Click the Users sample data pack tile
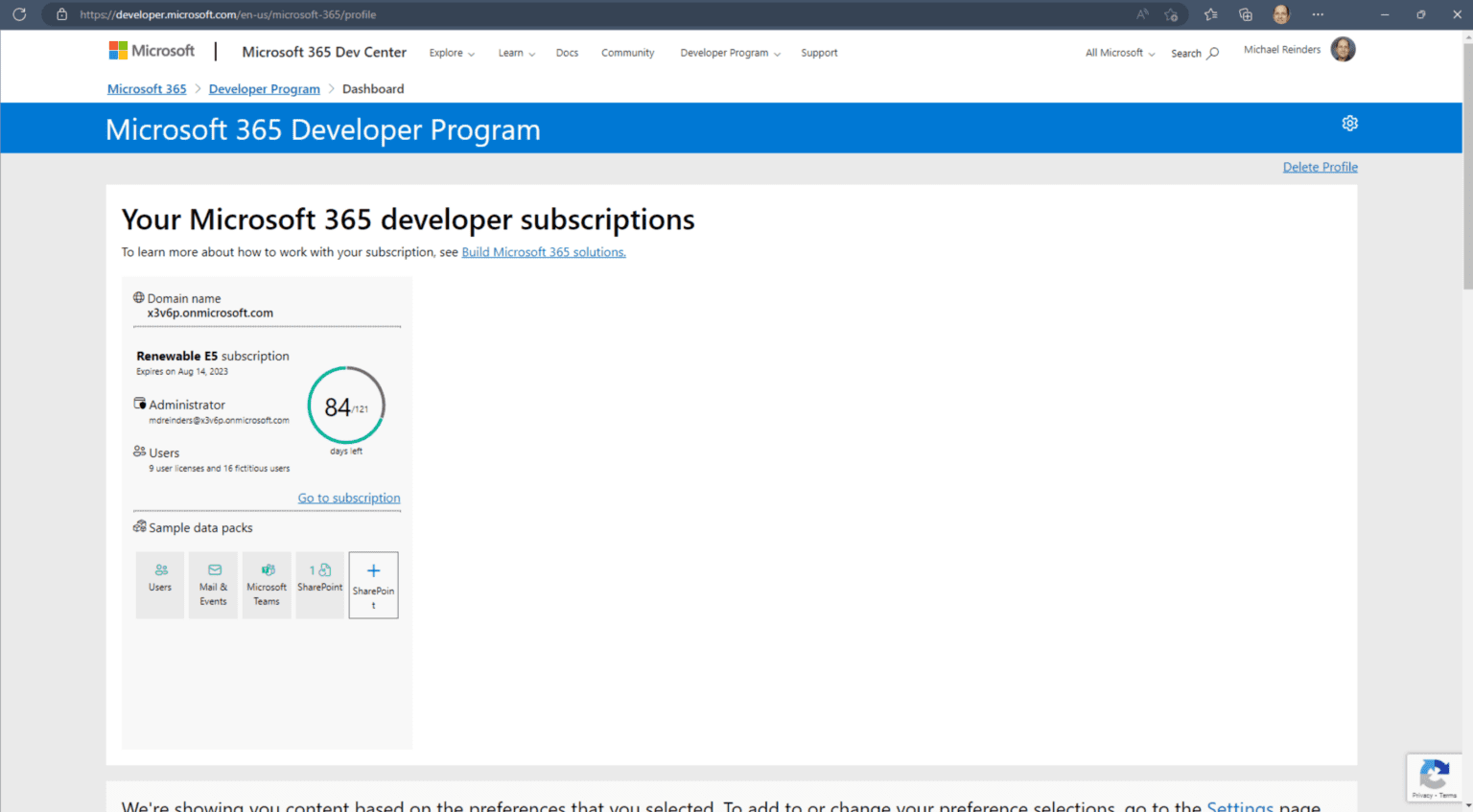Image resolution: width=1473 pixels, height=812 pixels. pos(160,585)
